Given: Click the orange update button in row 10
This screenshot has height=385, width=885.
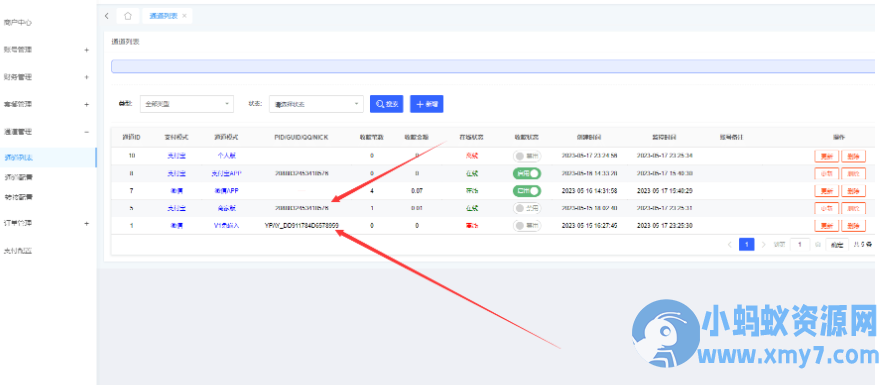Looking at the screenshot, I should pyautogui.click(x=826, y=156).
